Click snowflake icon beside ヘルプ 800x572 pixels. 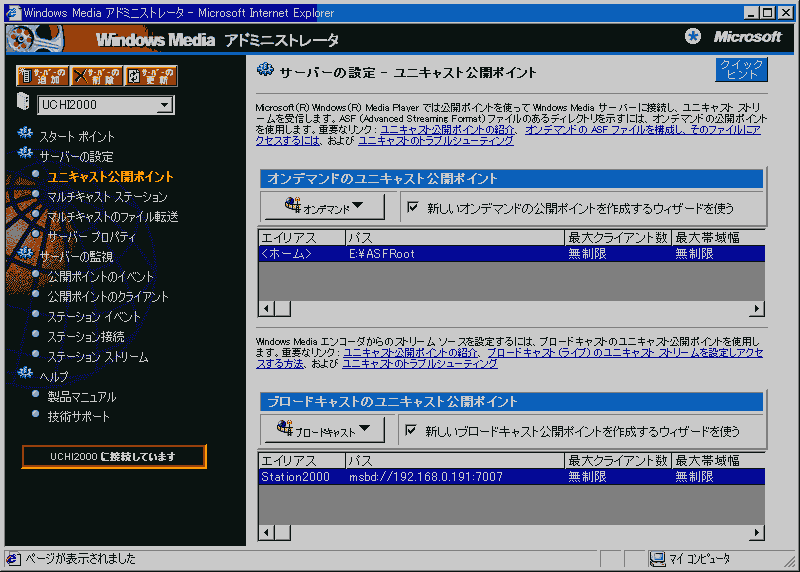(x=25, y=373)
